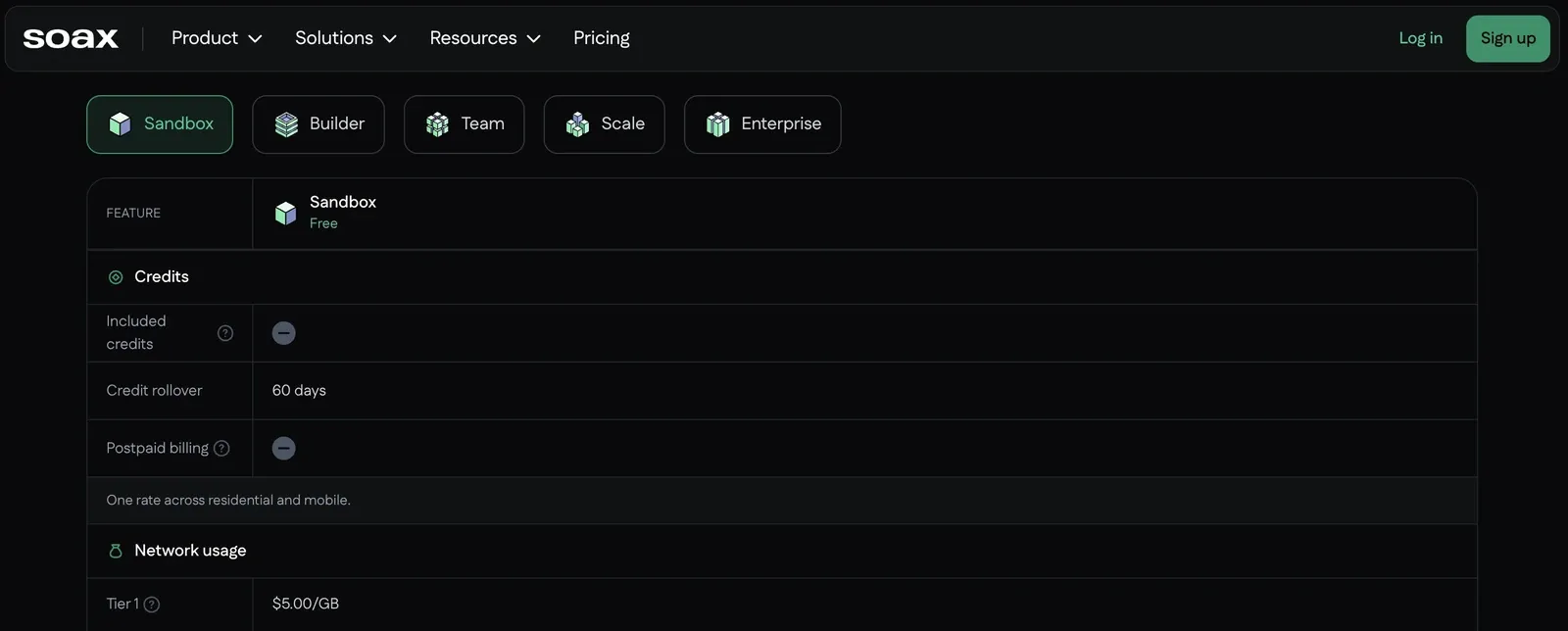Expand the Solutions menu
This screenshot has width=1568, height=631.
[346, 38]
